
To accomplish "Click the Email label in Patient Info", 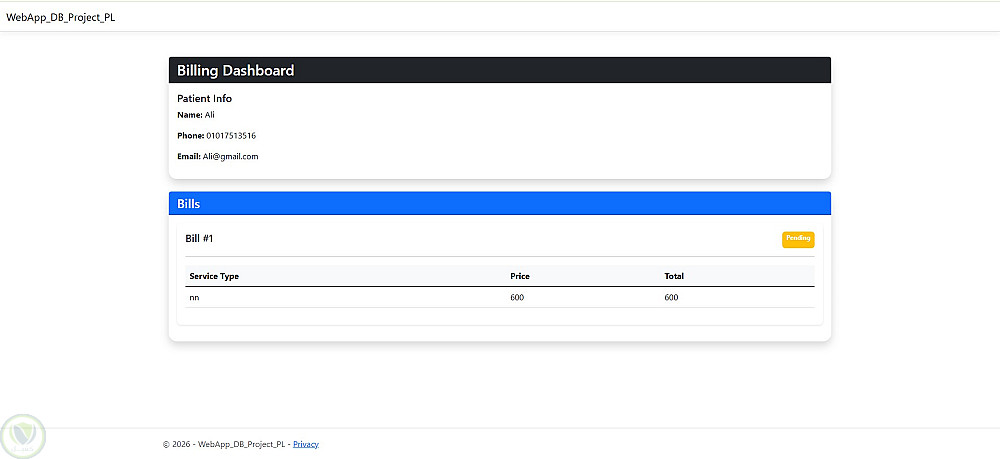I will [x=189, y=156].
